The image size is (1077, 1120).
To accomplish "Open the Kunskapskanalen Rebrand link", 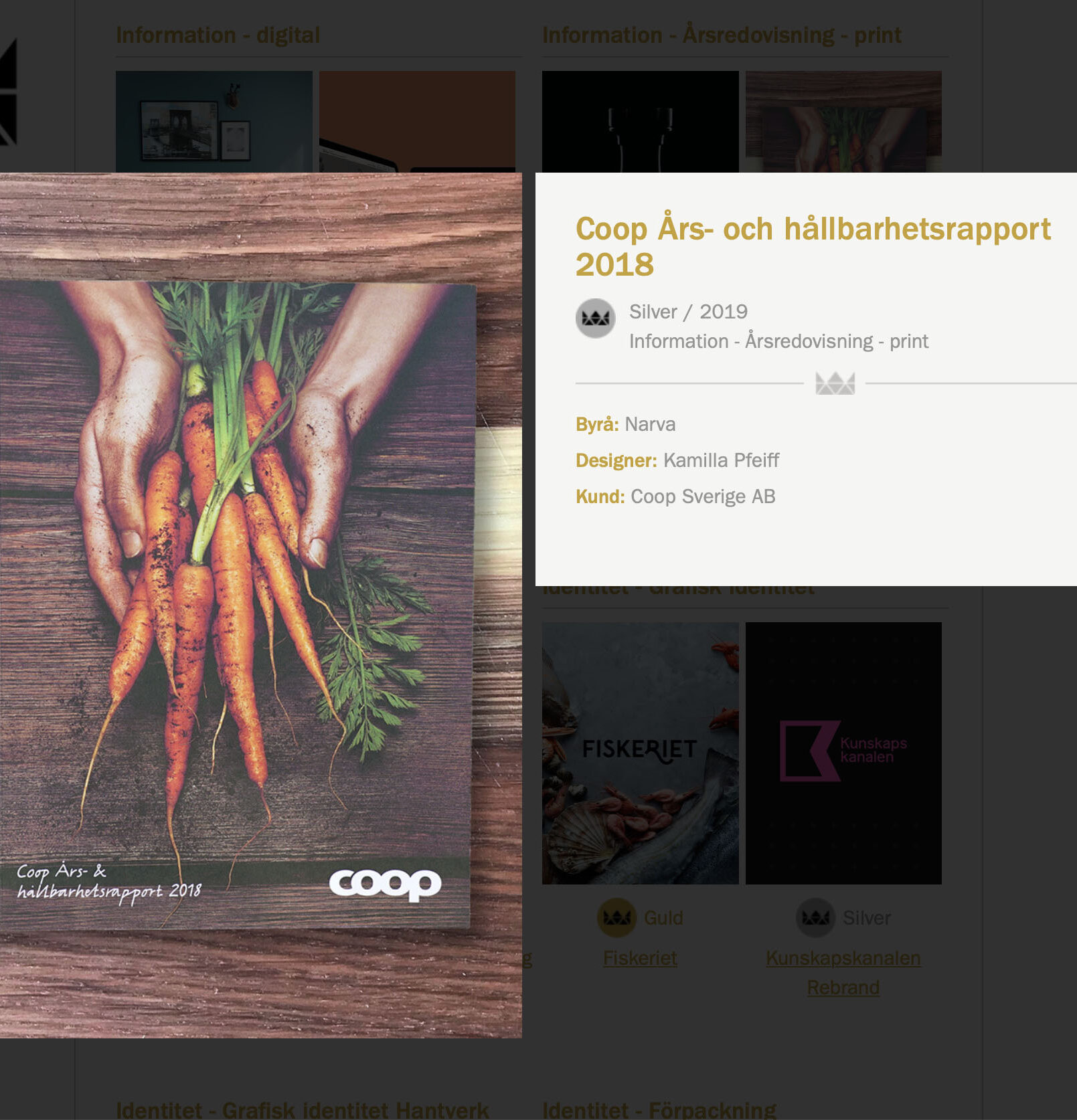I will (843, 973).
